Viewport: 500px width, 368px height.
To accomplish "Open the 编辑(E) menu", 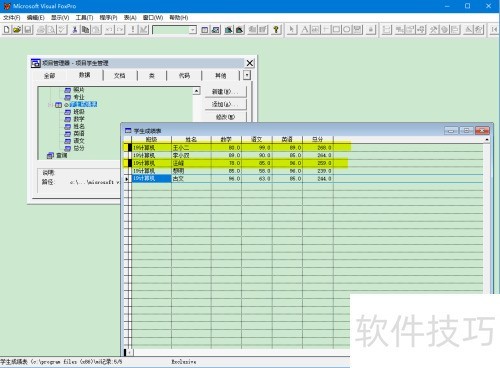I will pyautogui.click(x=36, y=17).
